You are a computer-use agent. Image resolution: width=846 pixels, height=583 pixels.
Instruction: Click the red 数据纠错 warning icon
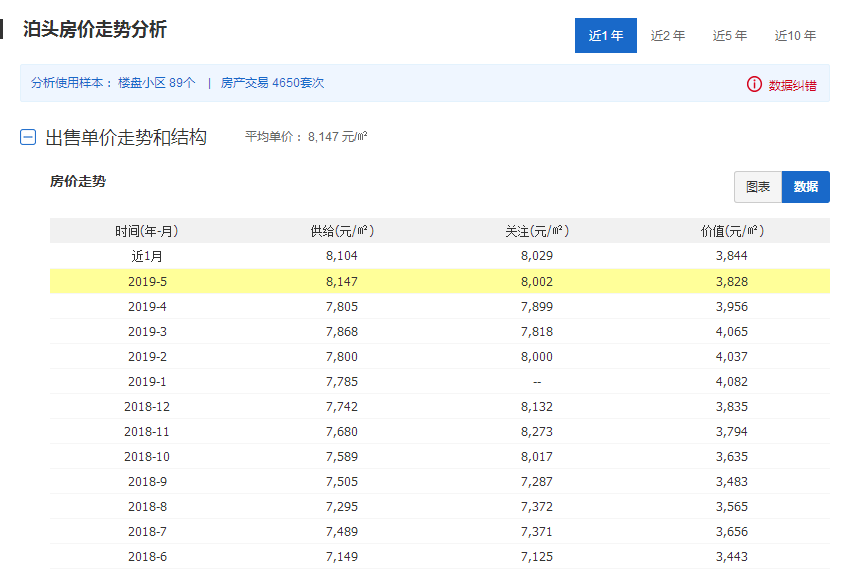coord(754,84)
